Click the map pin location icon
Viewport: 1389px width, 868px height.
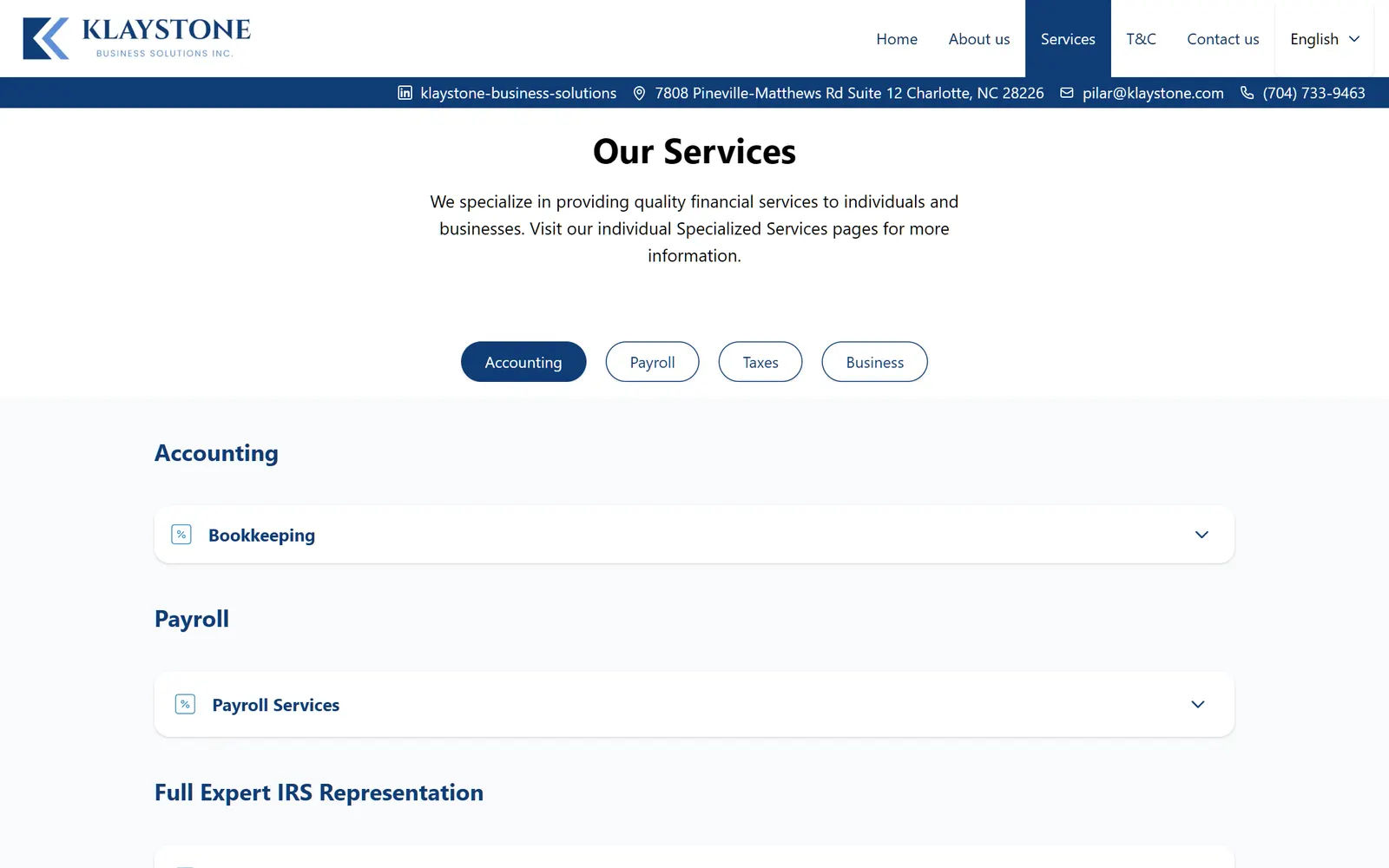(639, 93)
